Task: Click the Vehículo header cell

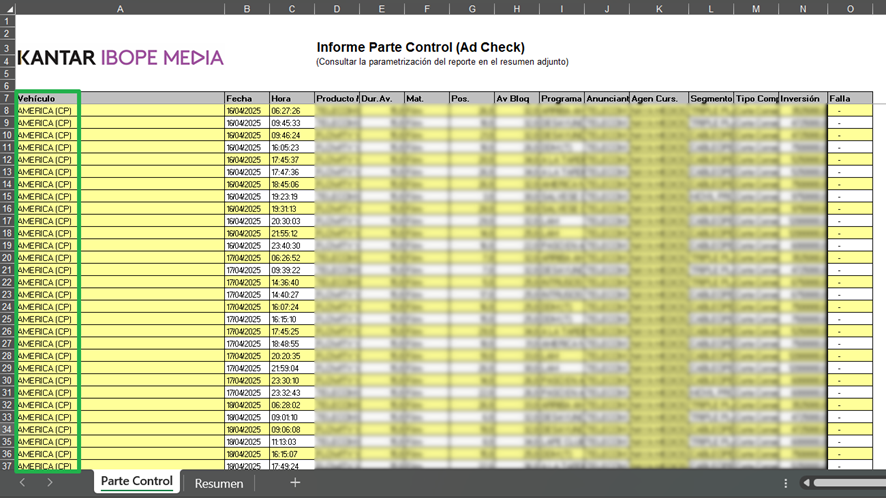Action: tap(120, 98)
